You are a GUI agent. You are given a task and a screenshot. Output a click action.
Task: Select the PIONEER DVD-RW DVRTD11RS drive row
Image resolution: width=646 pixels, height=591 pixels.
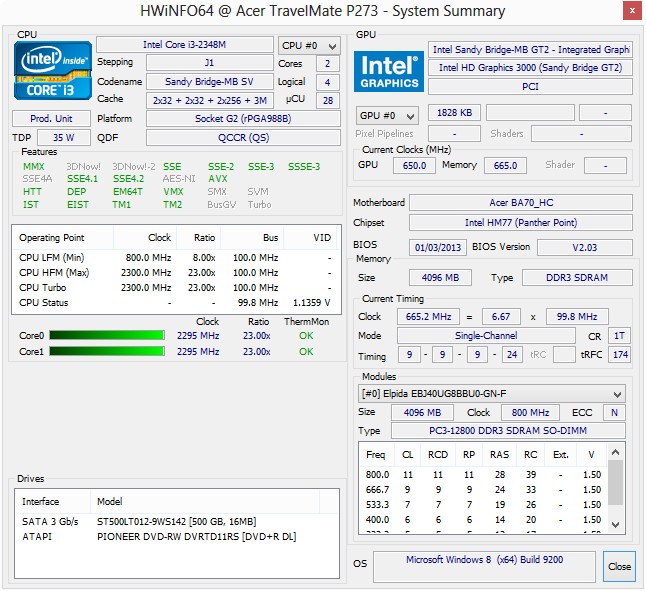pyautogui.click(x=177, y=537)
